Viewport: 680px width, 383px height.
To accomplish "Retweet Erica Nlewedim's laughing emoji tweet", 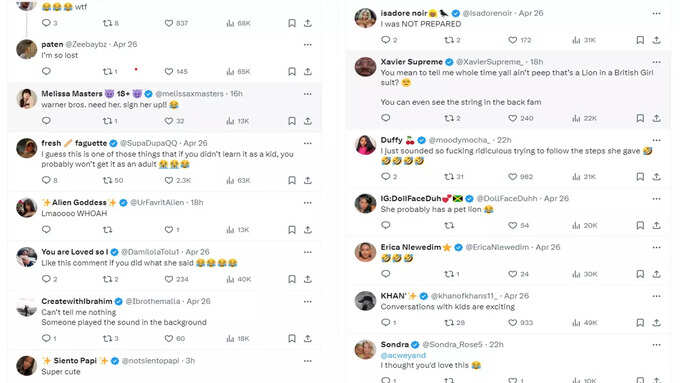I will [x=449, y=274].
